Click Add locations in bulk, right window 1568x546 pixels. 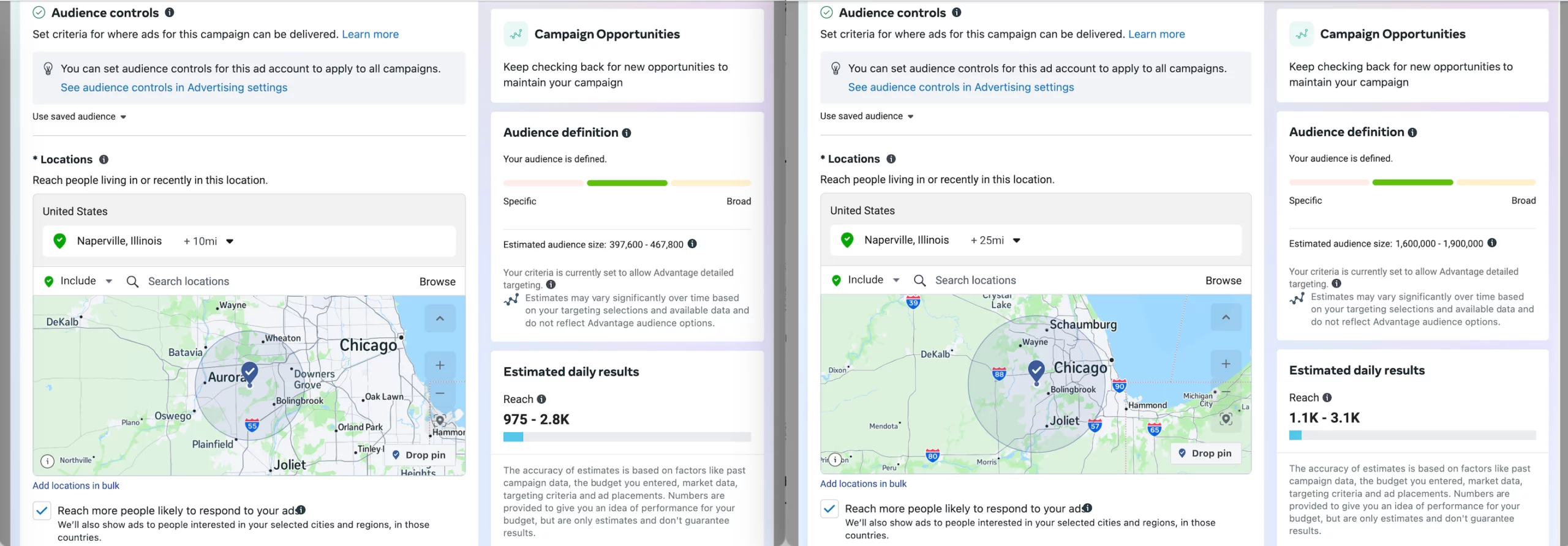click(863, 484)
